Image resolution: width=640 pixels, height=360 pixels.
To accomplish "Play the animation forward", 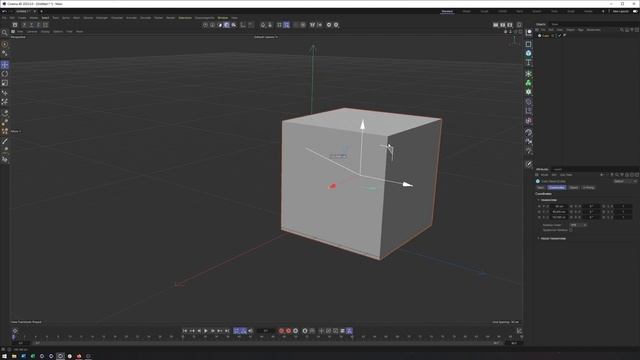I will 206,331.
